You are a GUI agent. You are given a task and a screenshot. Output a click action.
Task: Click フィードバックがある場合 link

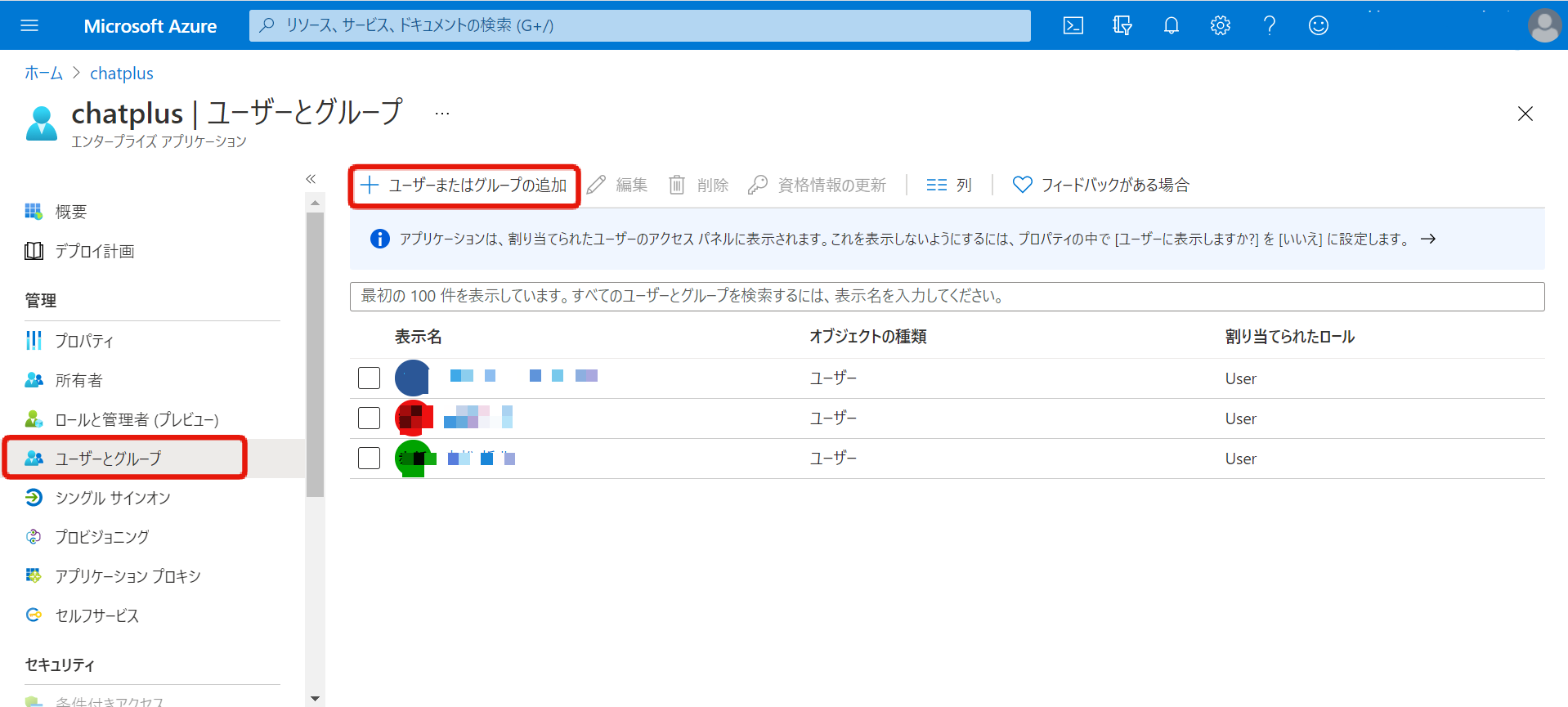(1100, 186)
